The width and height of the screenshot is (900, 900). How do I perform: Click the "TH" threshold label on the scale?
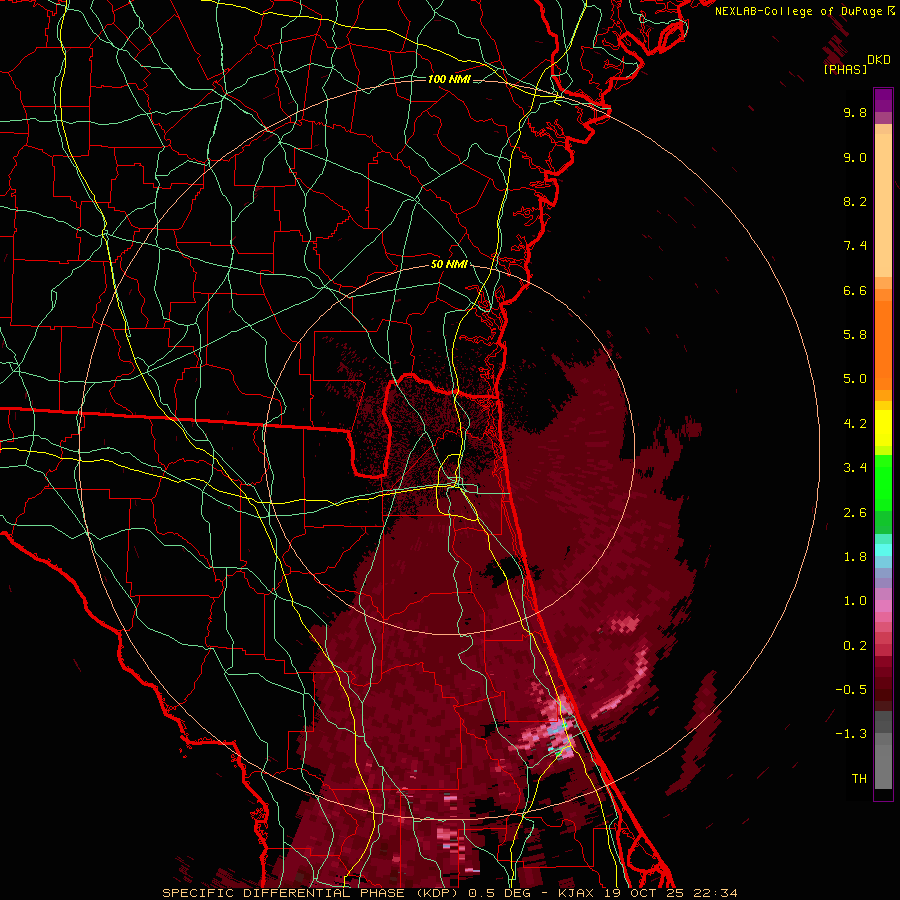click(859, 779)
